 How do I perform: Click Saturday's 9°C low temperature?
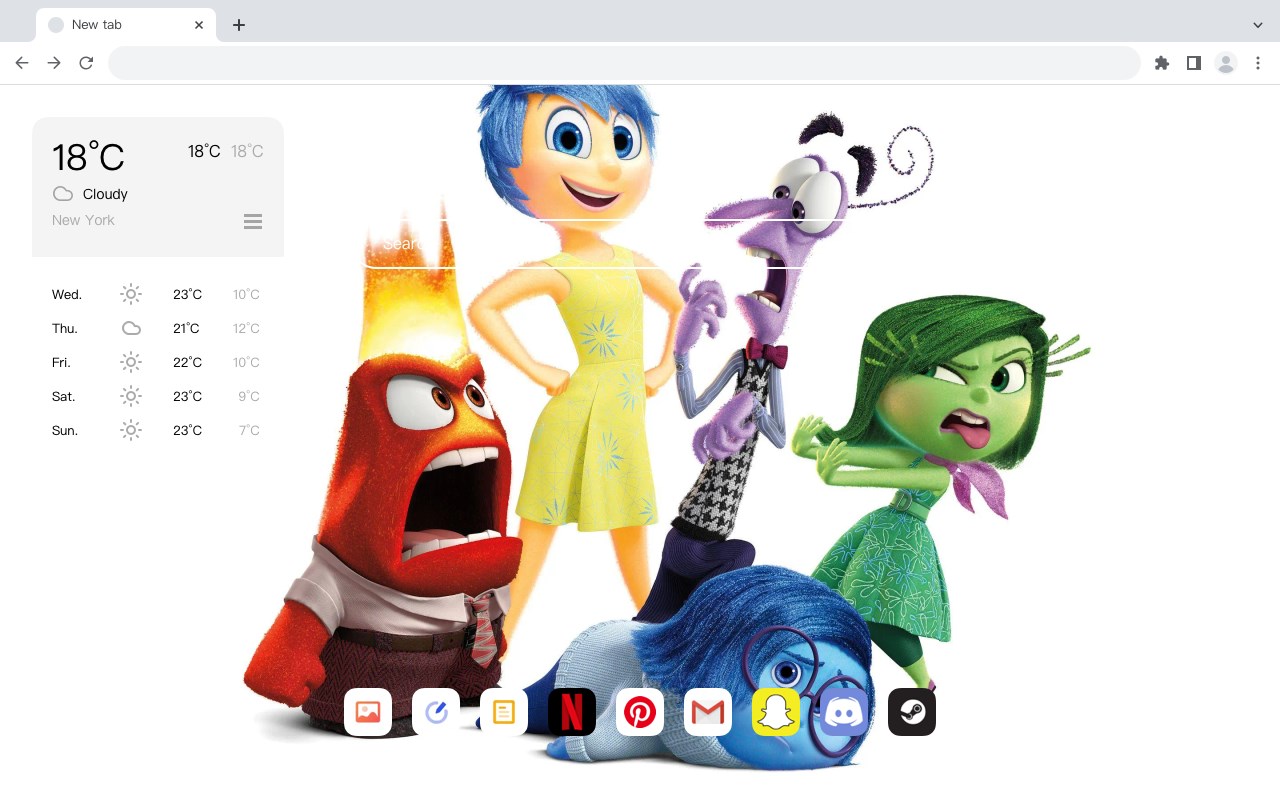(x=249, y=396)
